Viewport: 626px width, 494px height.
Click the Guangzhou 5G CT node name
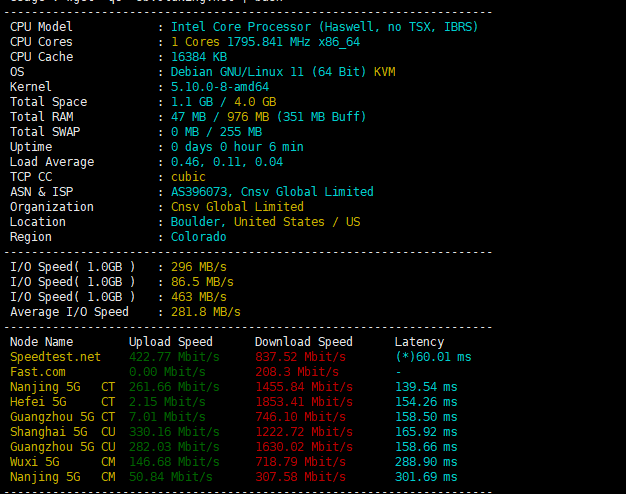(62, 417)
